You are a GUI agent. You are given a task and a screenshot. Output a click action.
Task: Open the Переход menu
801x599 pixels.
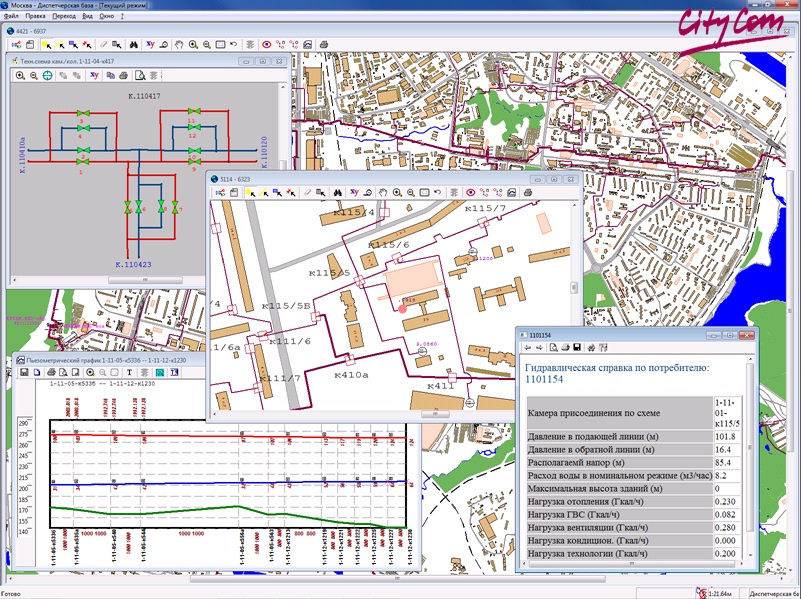click(64, 16)
